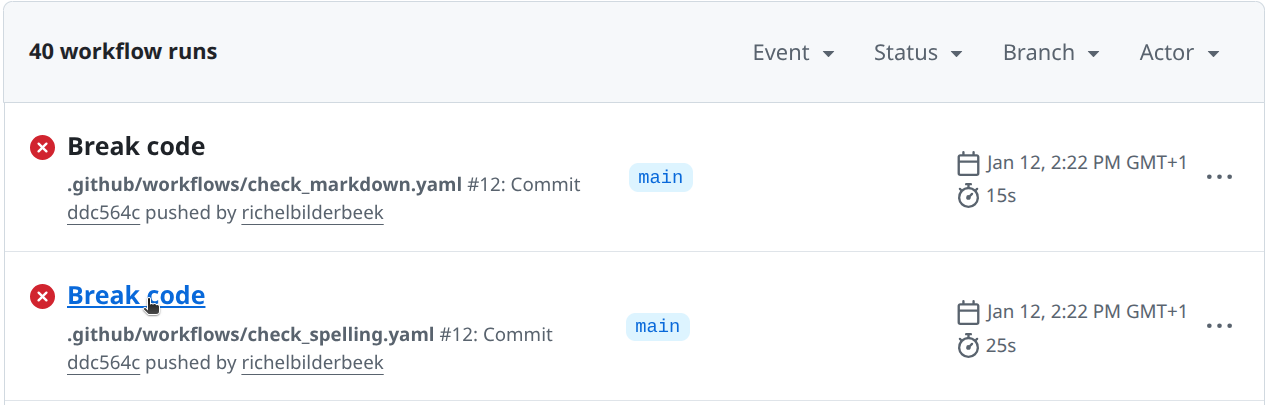Open commit ddc564c in check_spelling row
The width and height of the screenshot is (1271, 405).
pyautogui.click(x=103, y=362)
